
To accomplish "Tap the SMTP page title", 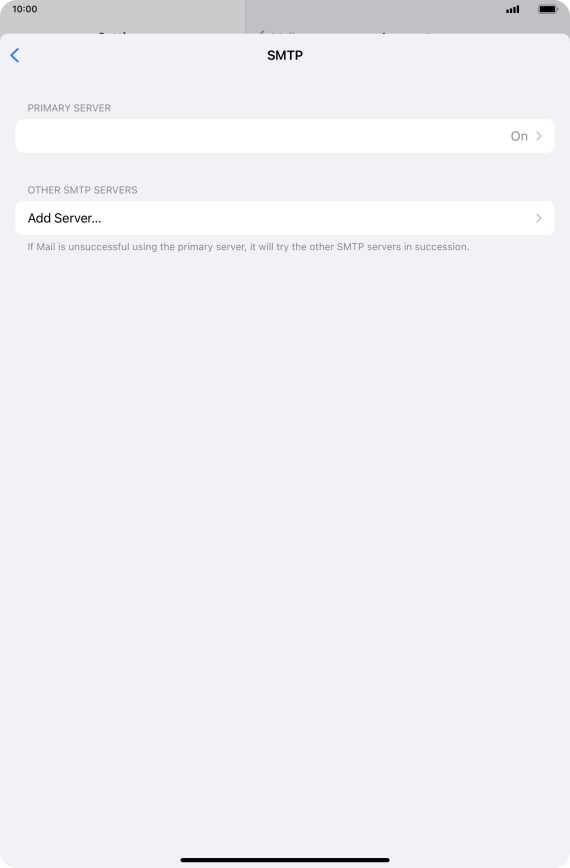I will (x=284, y=55).
